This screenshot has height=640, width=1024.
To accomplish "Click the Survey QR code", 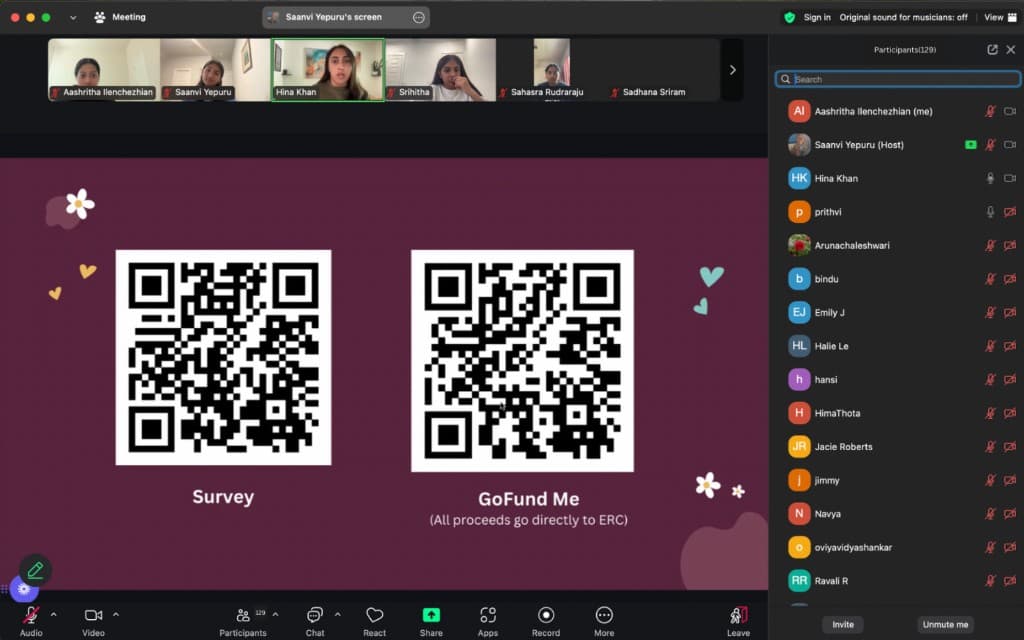I will tap(223, 357).
